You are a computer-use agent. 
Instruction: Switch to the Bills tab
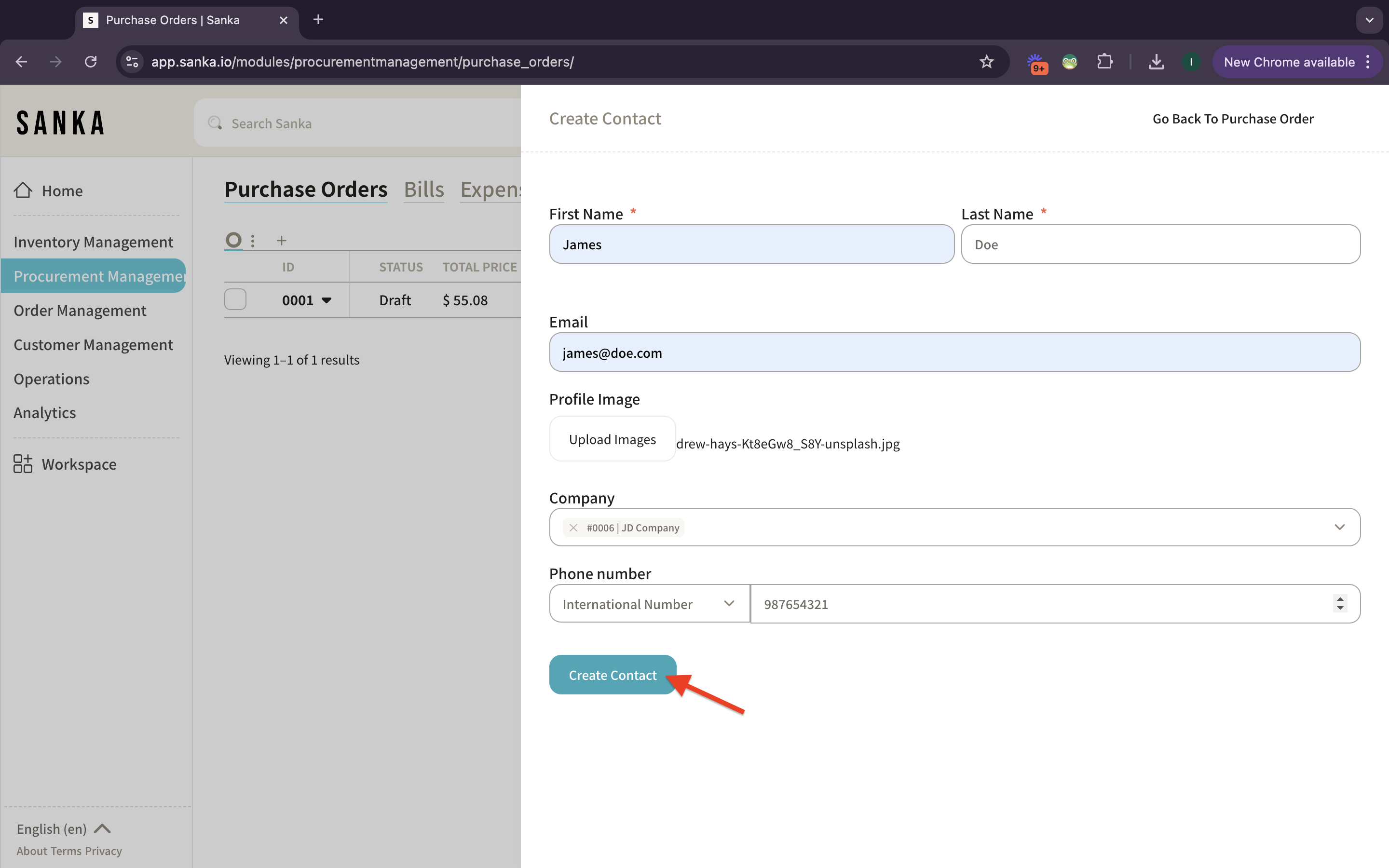[x=423, y=189]
